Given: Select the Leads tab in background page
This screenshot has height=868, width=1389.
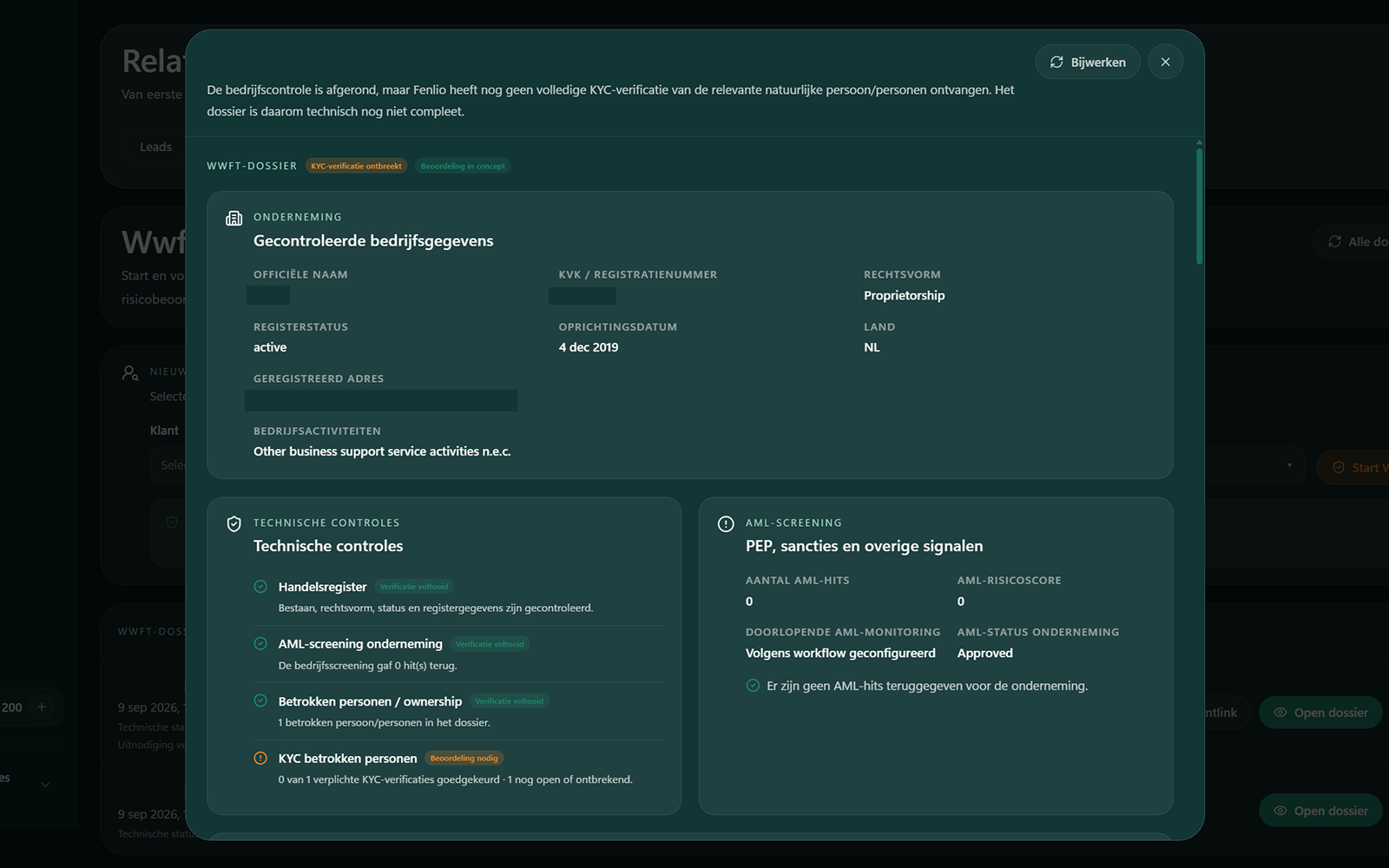Looking at the screenshot, I should (156, 147).
